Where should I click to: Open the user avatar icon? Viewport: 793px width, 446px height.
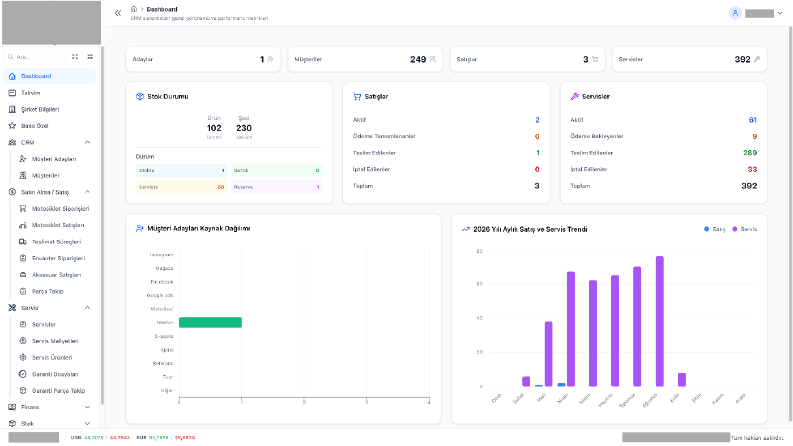pos(735,13)
